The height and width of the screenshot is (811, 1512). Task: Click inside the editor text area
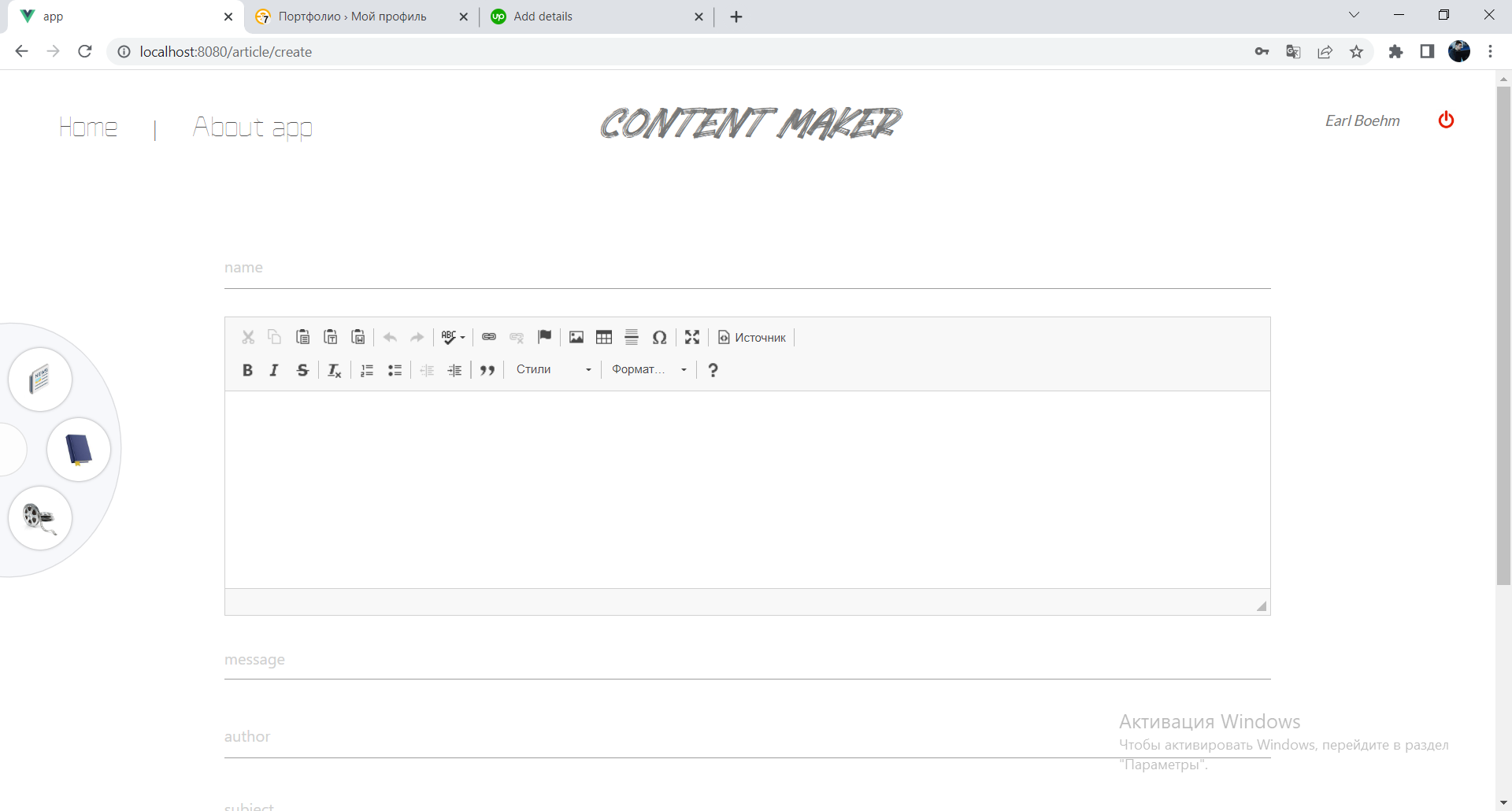click(747, 490)
